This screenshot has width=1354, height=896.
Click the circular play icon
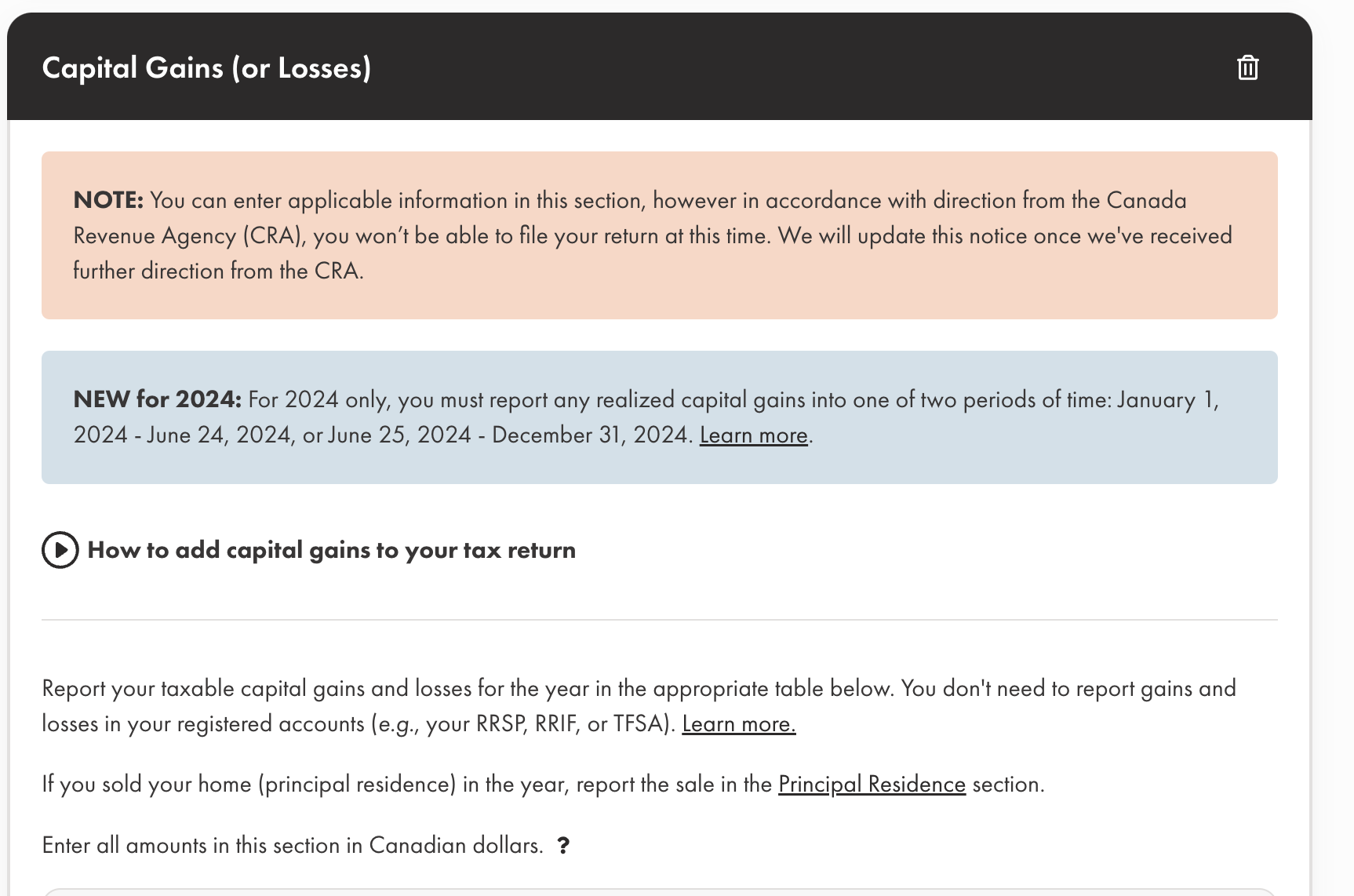pos(60,550)
